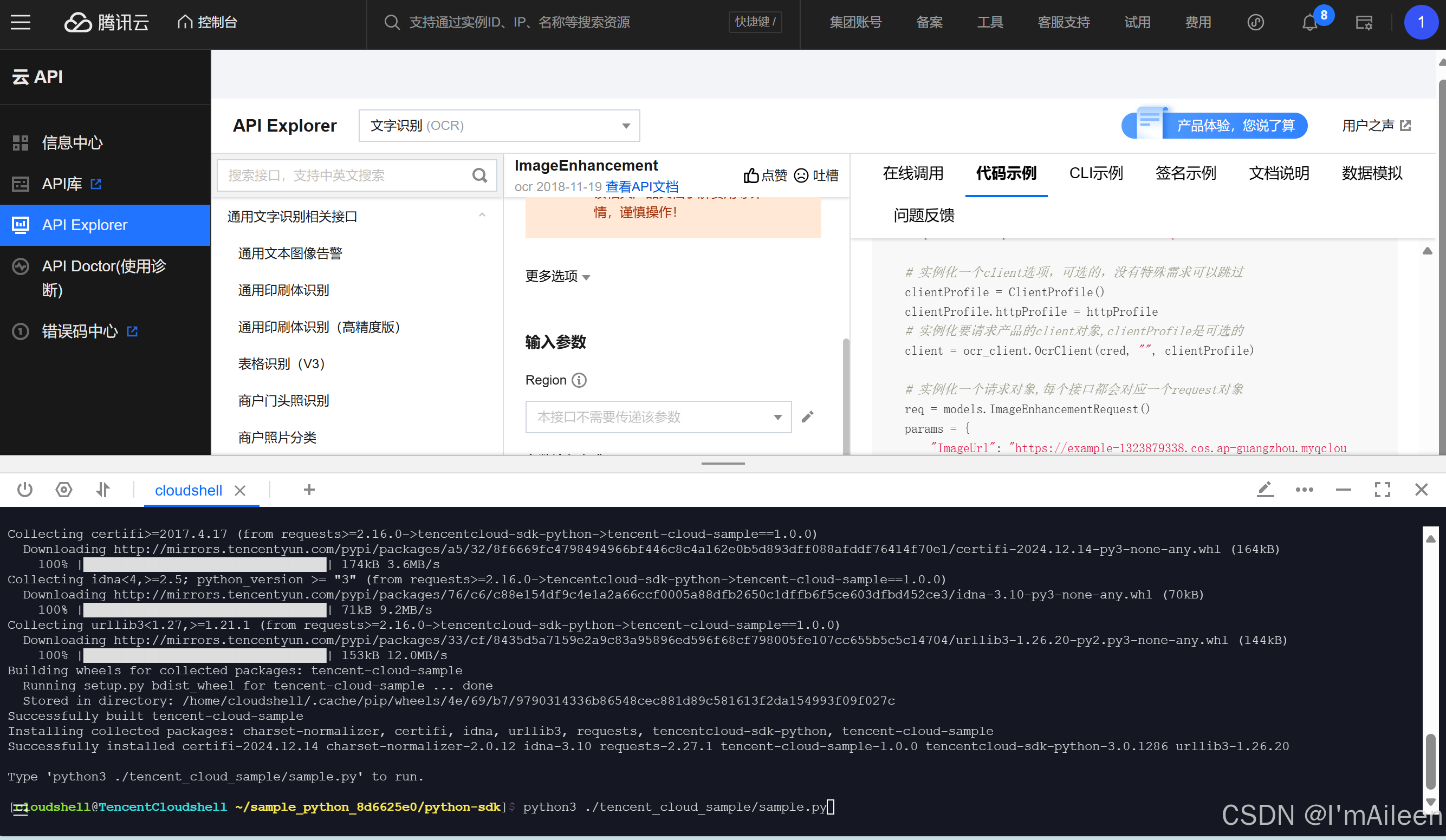The image size is (1446, 840).
Task: Open the 文字识别 (OCR) product dropdown
Action: coord(499,126)
